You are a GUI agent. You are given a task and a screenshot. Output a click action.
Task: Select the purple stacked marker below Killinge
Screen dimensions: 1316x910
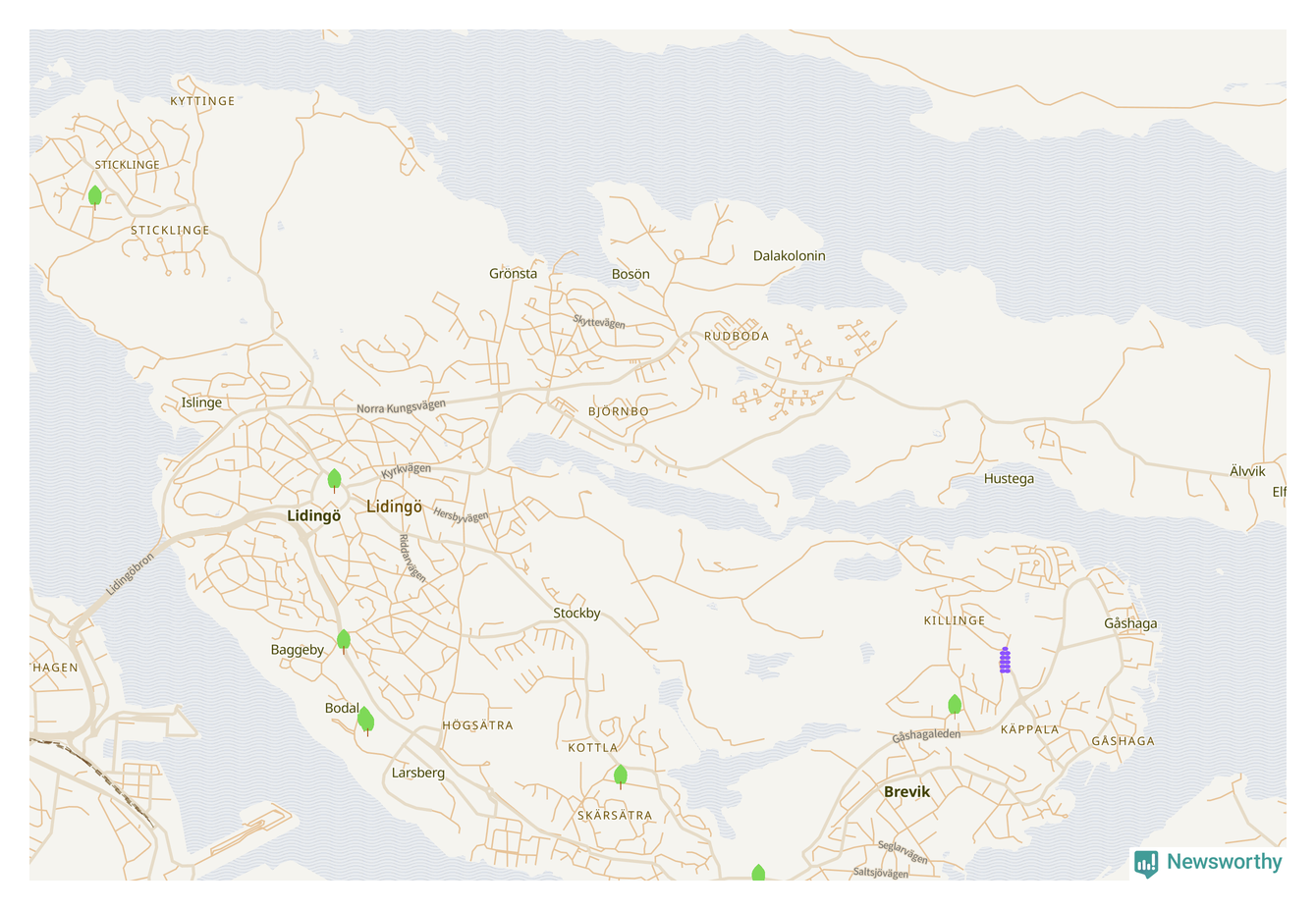click(1005, 660)
